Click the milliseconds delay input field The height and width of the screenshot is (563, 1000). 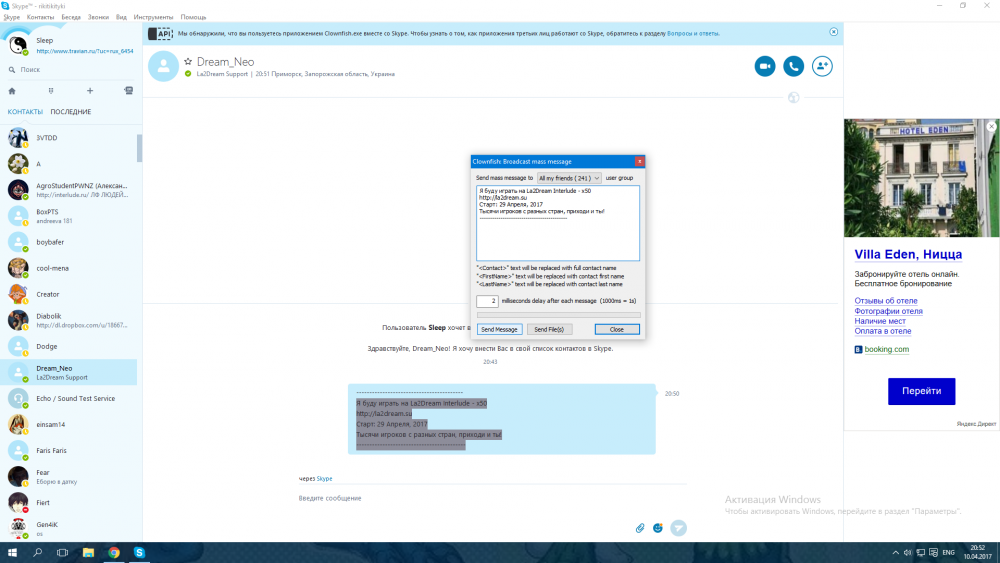point(487,301)
